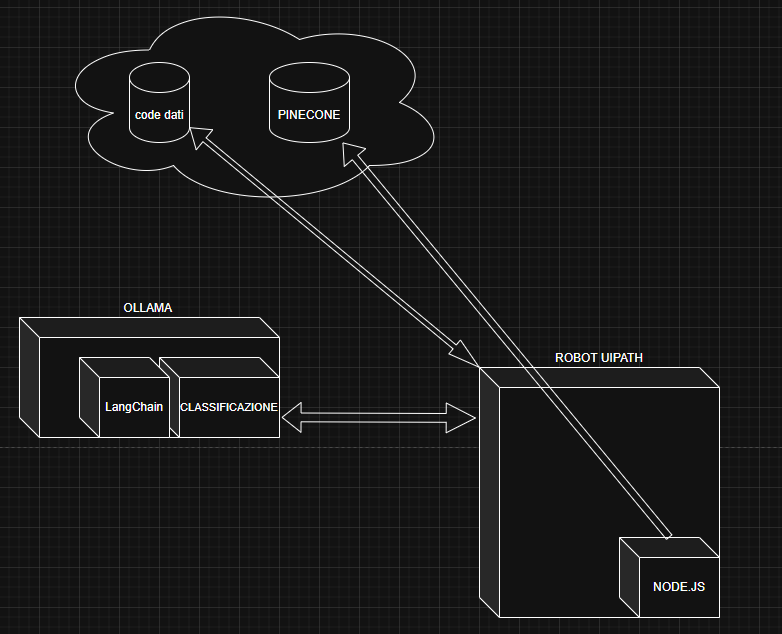The image size is (782, 634).
Task: Click the OLLAMA label text
Action: tap(148, 308)
